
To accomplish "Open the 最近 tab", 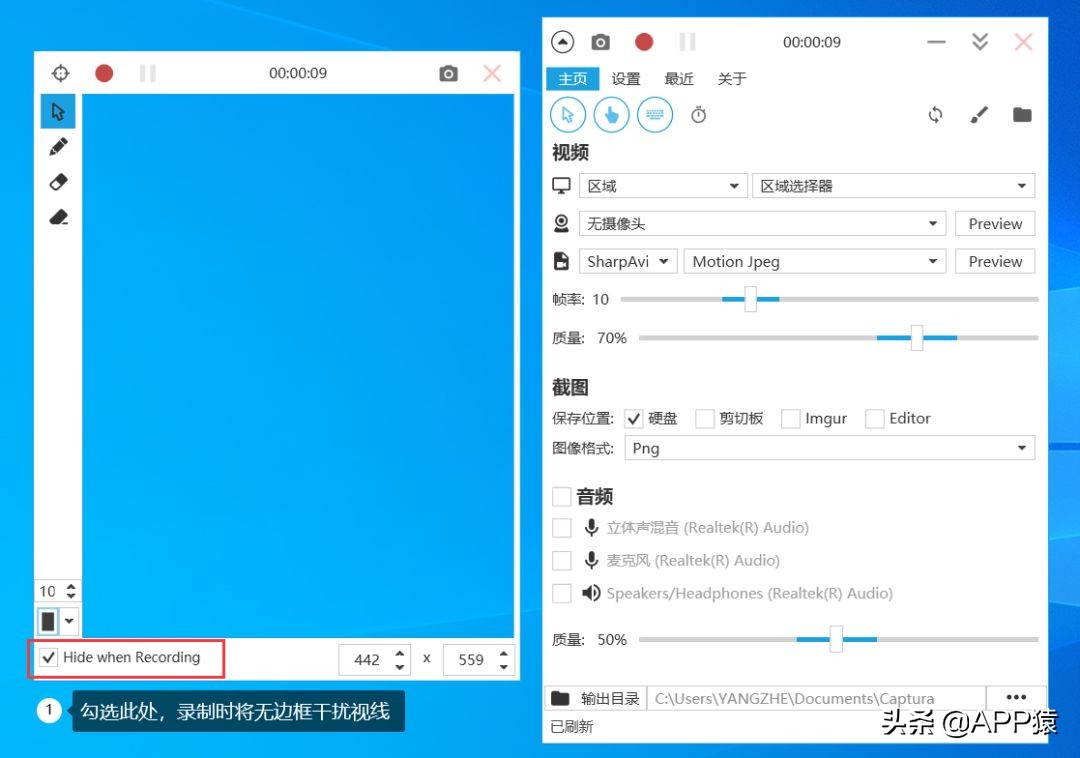I will (679, 78).
